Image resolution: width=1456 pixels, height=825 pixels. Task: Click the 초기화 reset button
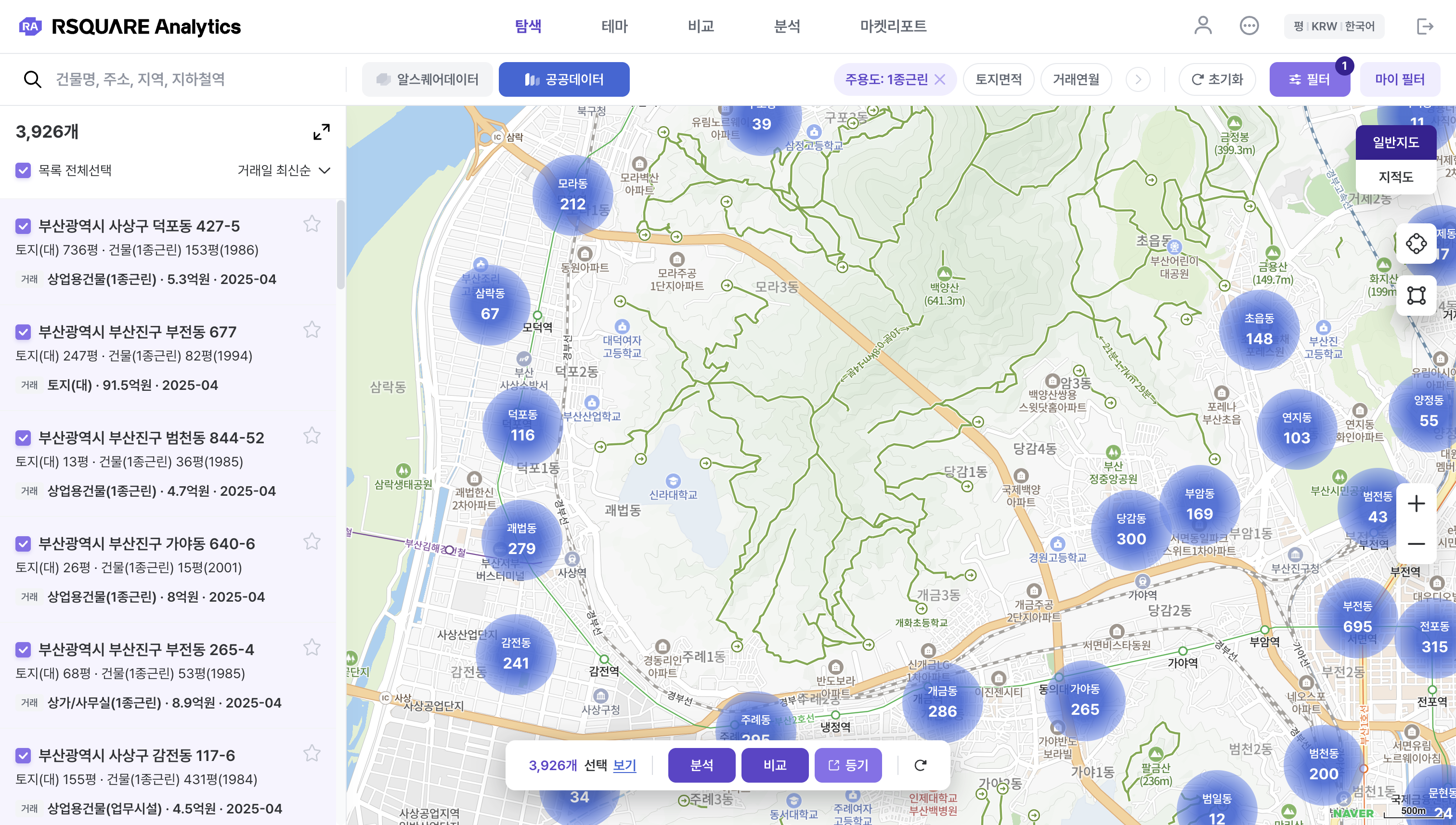pyautogui.click(x=1217, y=79)
